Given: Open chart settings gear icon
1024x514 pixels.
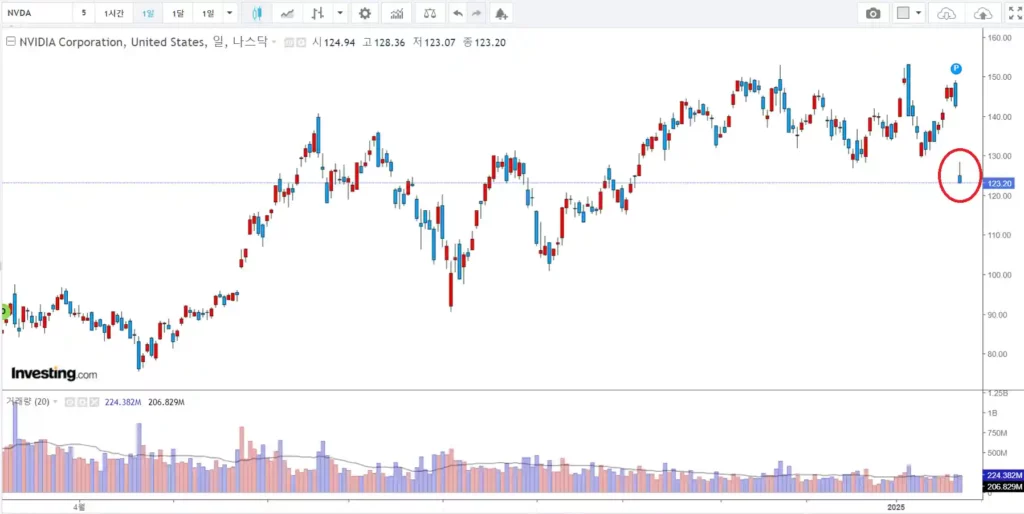Looking at the screenshot, I should tap(365, 13).
